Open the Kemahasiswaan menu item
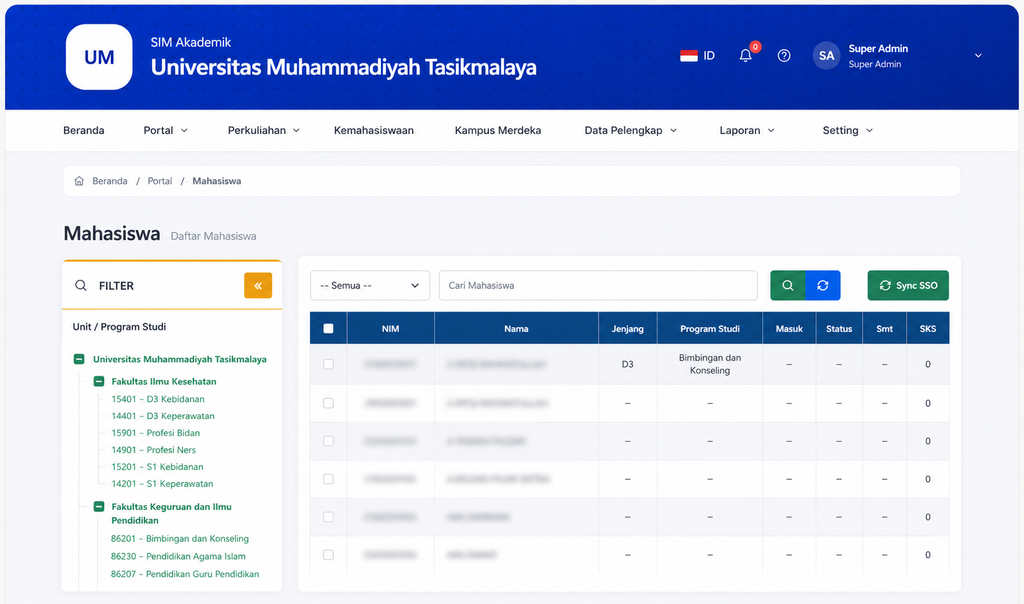 pyautogui.click(x=374, y=131)
